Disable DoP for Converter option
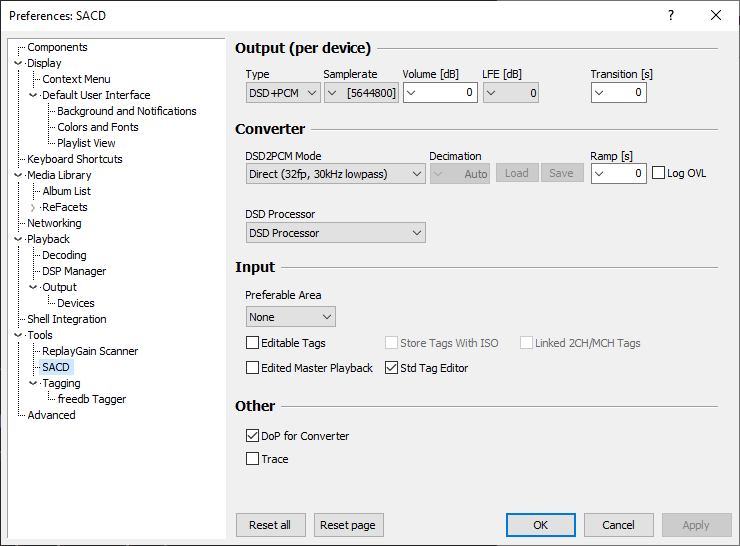 (x=253, y=436)
